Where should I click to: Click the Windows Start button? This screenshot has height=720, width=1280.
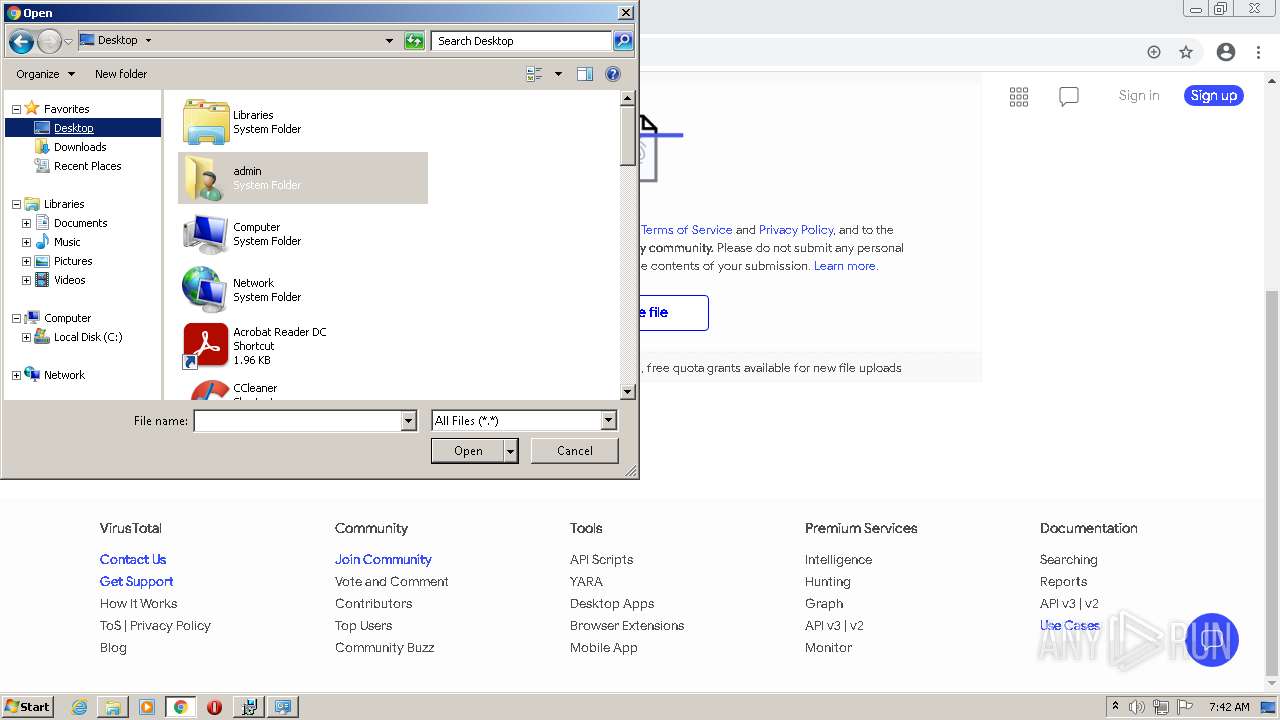(27, 707)
